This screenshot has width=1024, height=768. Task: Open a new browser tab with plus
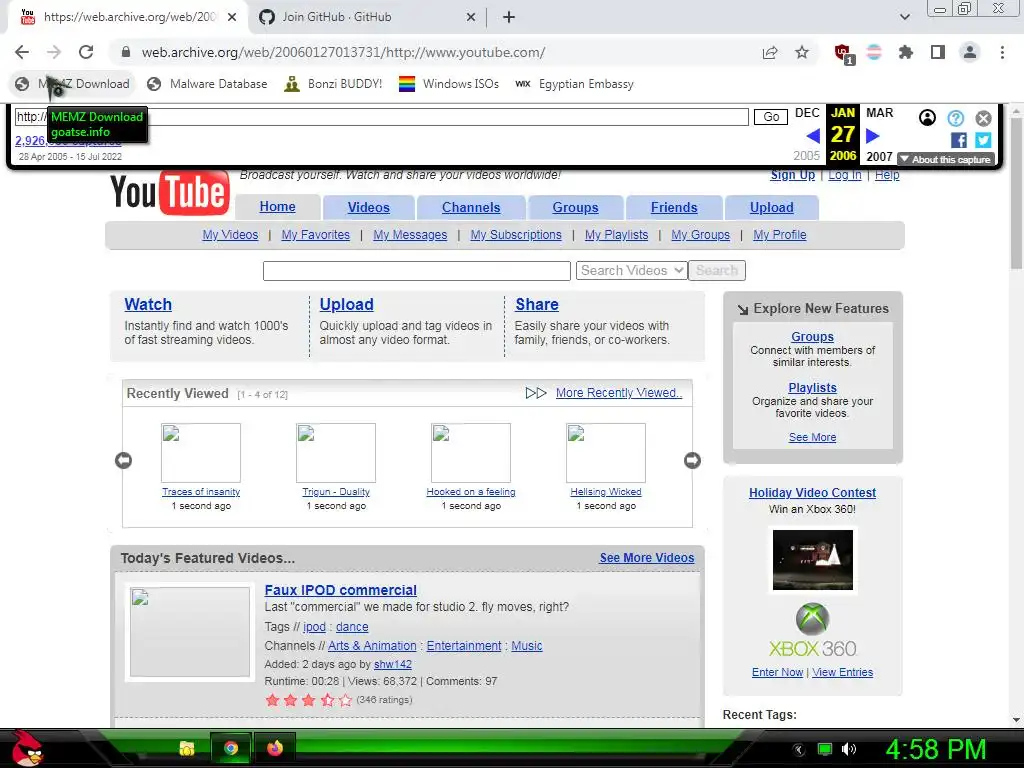509,18
